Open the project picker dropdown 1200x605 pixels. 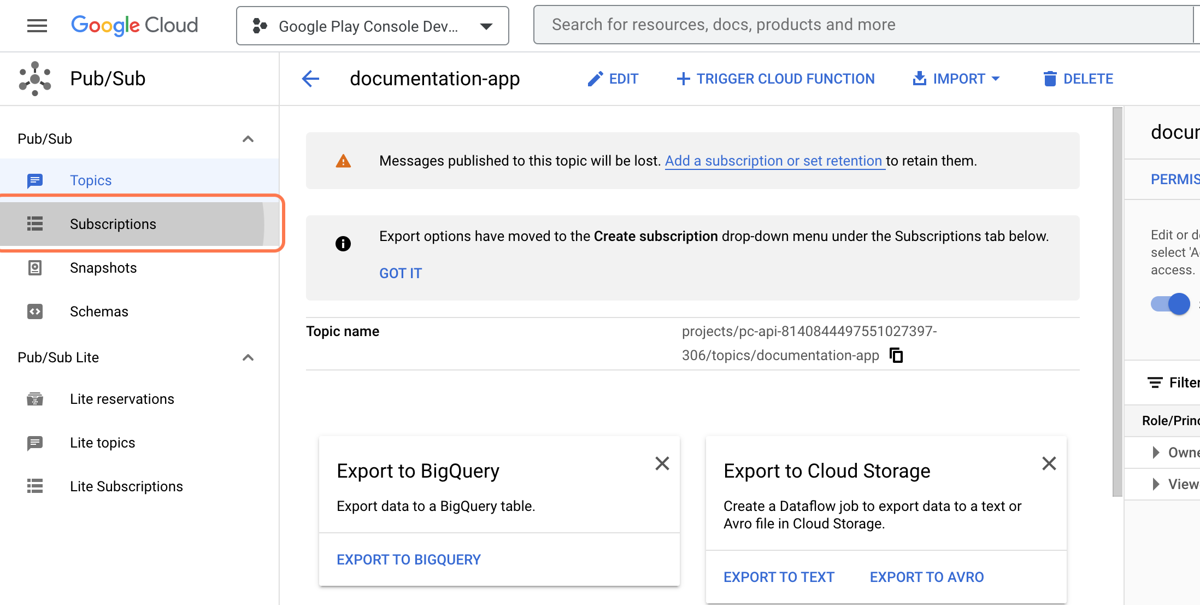(372, 27)
